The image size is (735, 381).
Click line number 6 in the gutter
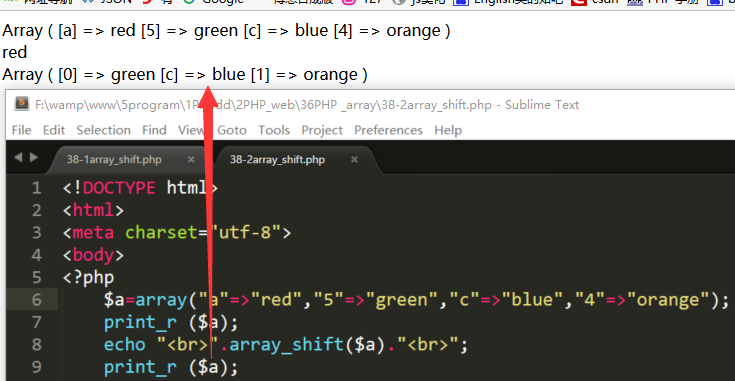[x=37, y=300]
